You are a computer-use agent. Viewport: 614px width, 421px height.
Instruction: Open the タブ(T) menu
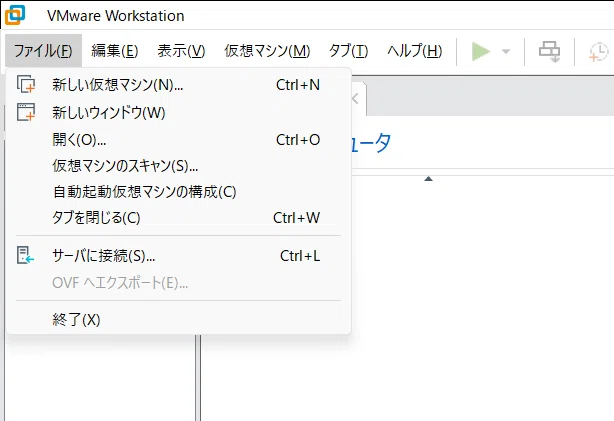point(348,51)
